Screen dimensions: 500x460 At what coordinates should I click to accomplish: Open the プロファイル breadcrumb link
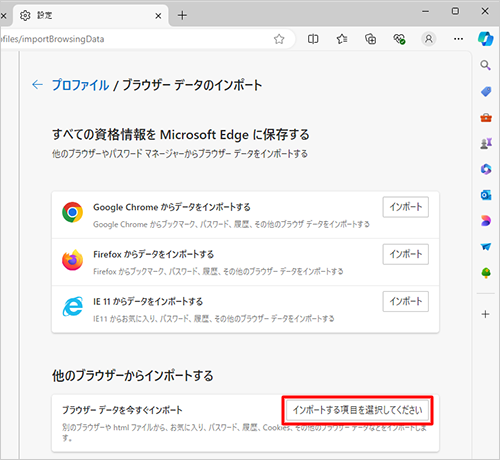80,85
